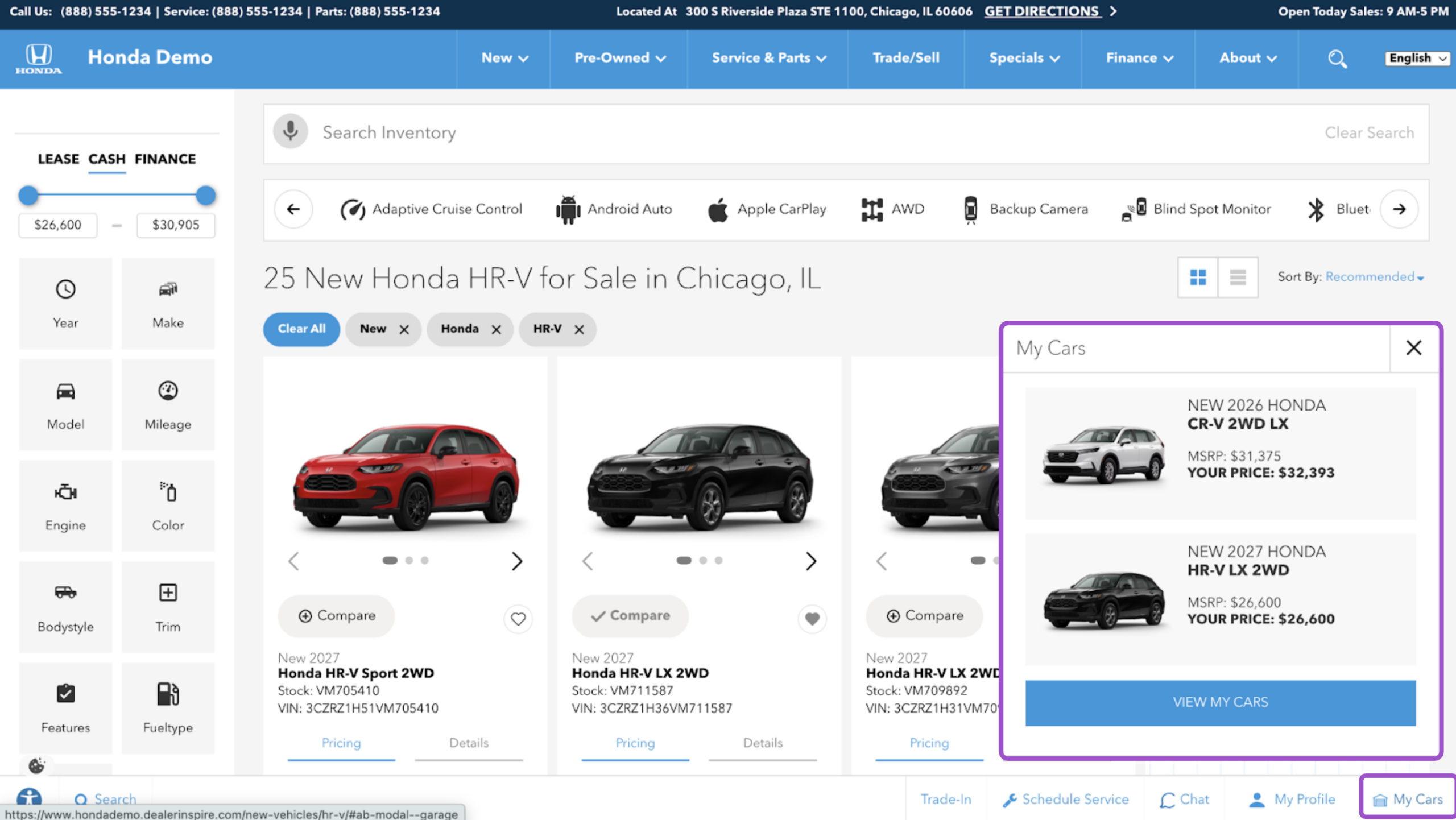Open the Trim filter tile
Image resolution: width=1456 pixels, height=820 pixels.
pos(168,607)
